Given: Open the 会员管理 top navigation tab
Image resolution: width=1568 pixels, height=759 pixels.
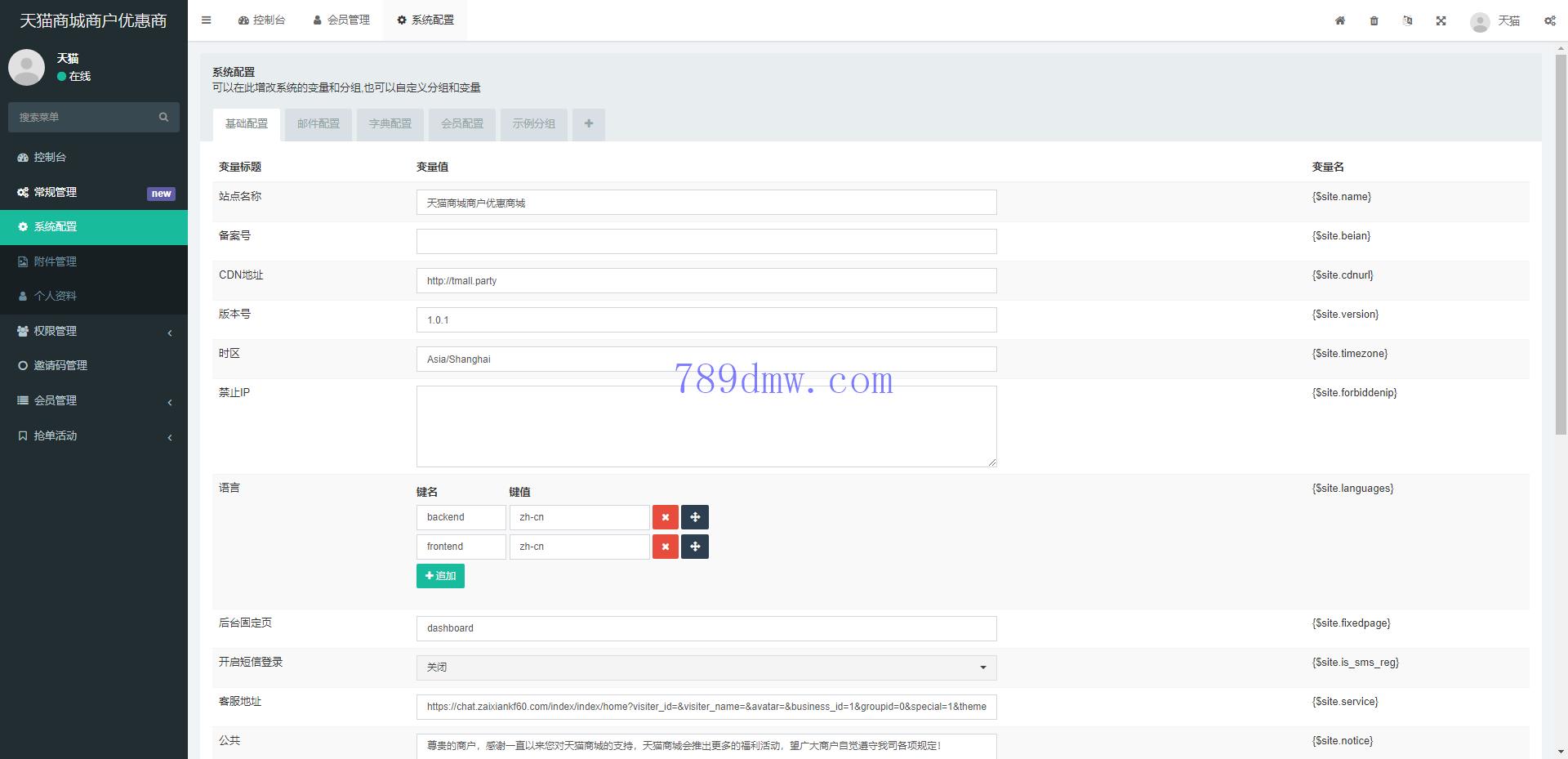Looking at the screenshot, I should [341, 20].
